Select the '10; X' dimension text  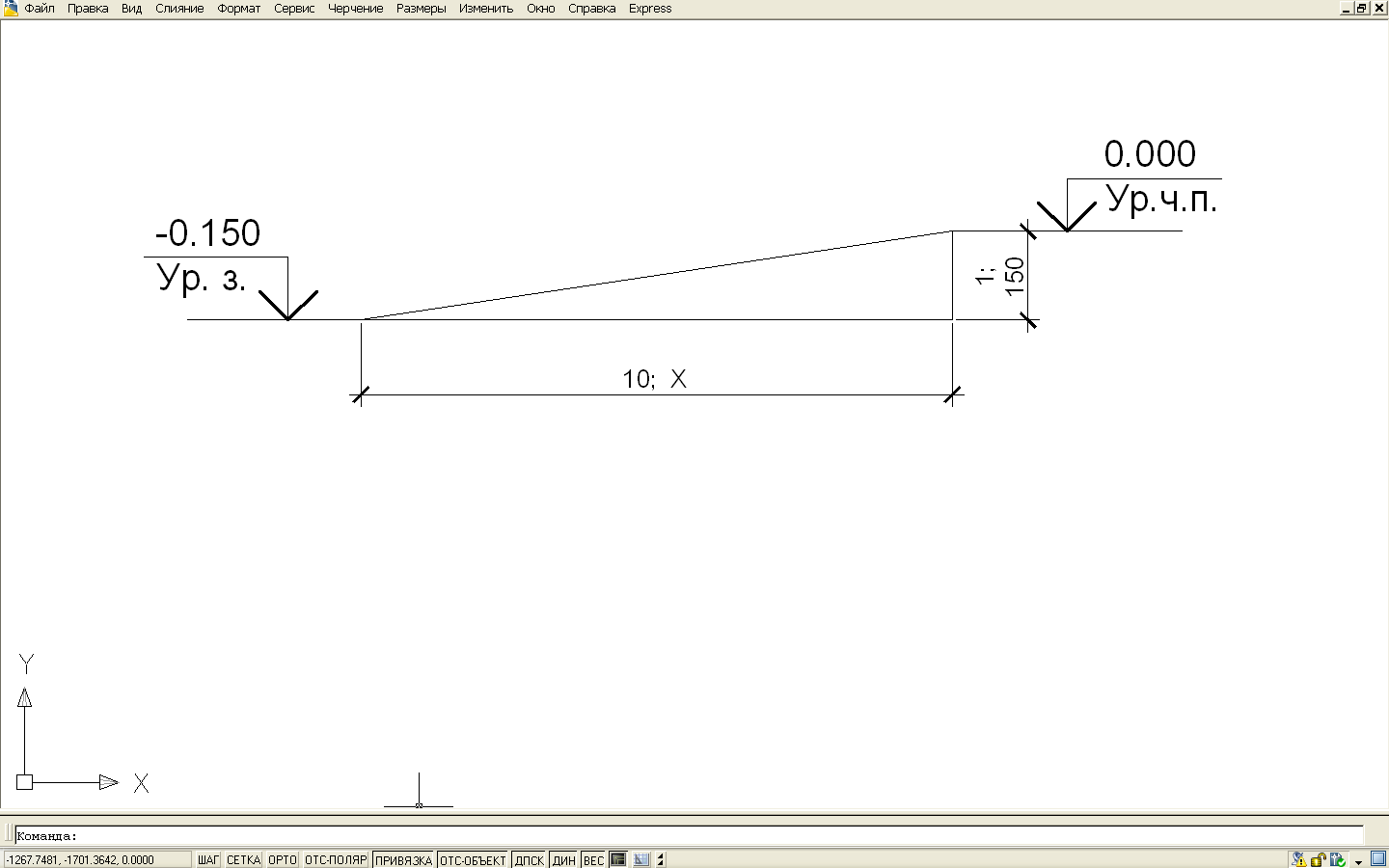[x=655, y=379]
